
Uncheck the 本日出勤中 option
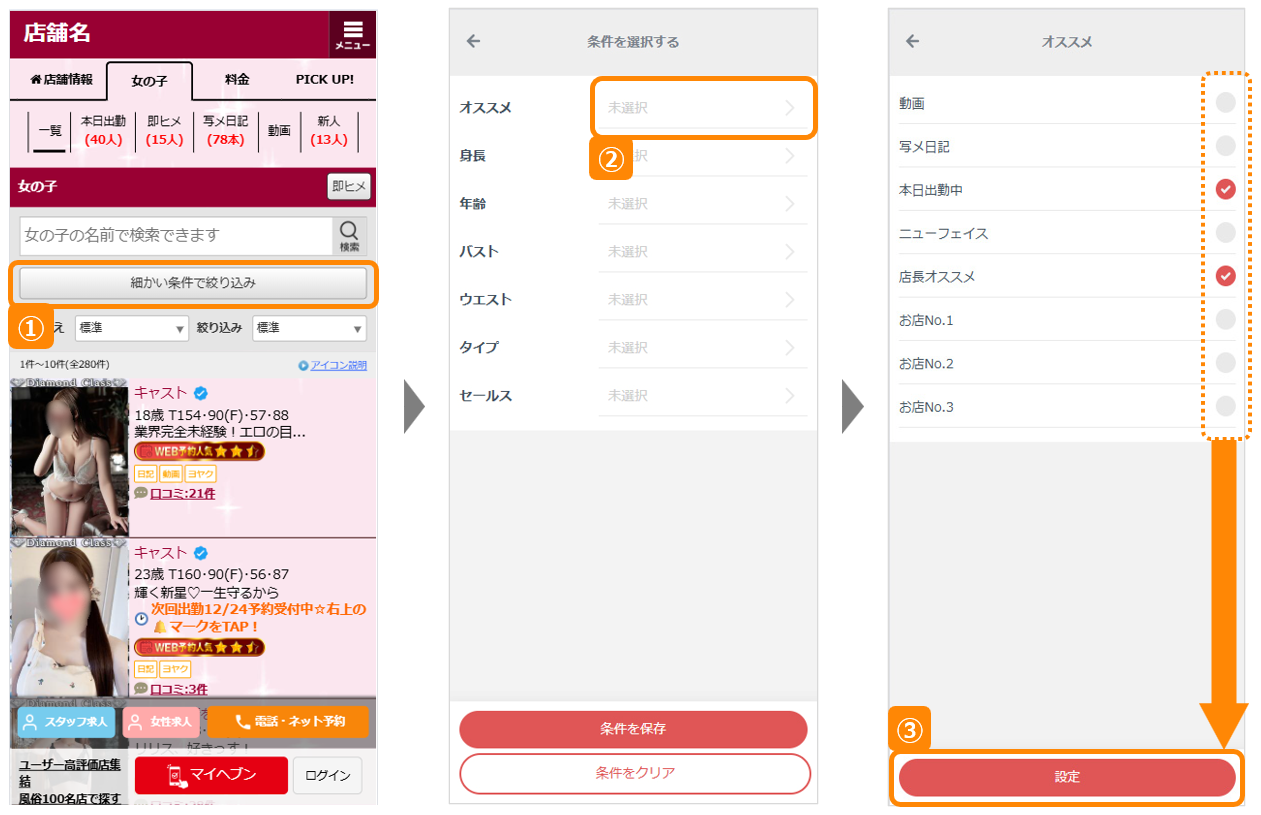[x=1225, y=189]
